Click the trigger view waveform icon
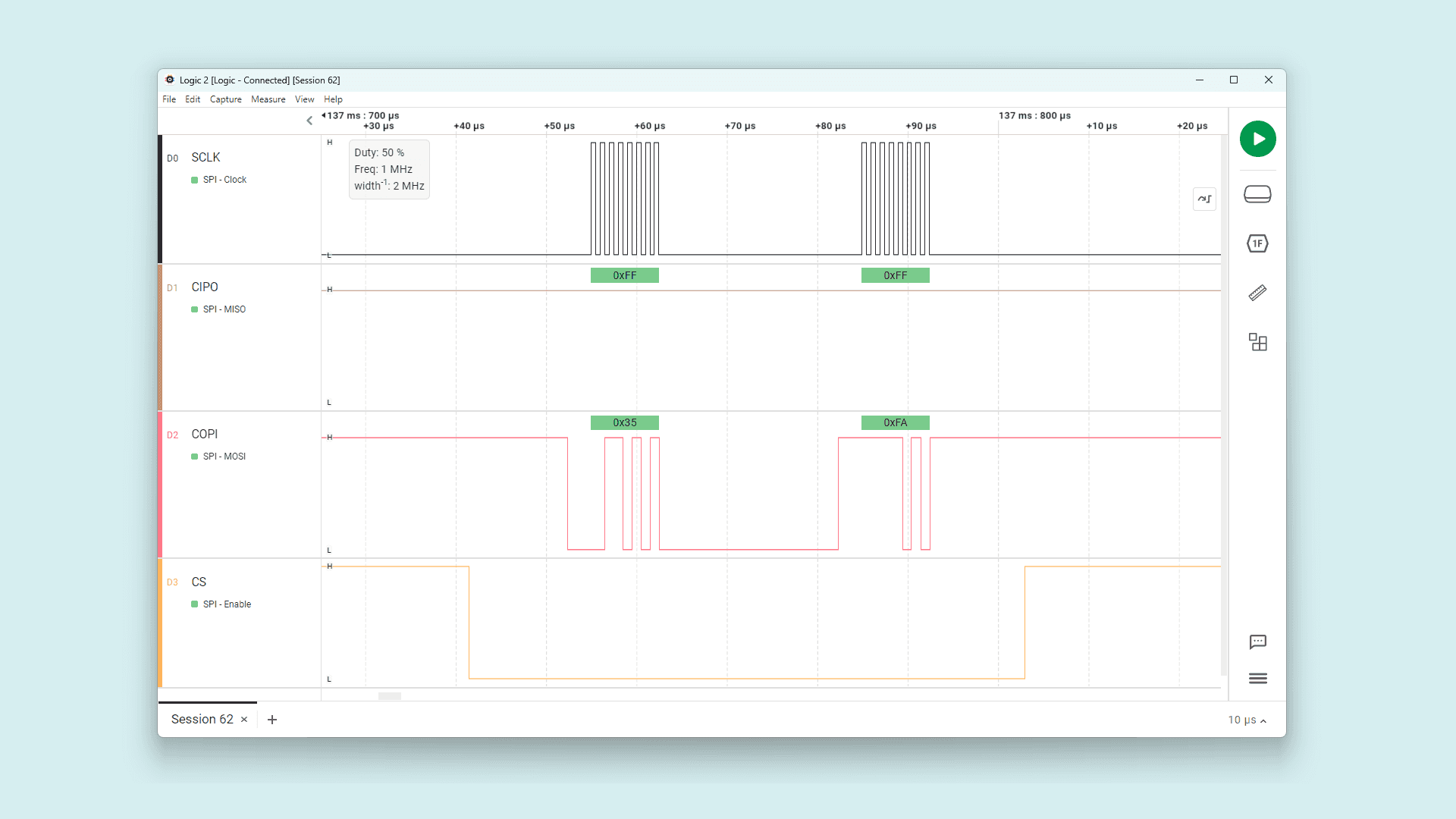Viewport: 1456px width, 819px height. tap(1204, 199)
